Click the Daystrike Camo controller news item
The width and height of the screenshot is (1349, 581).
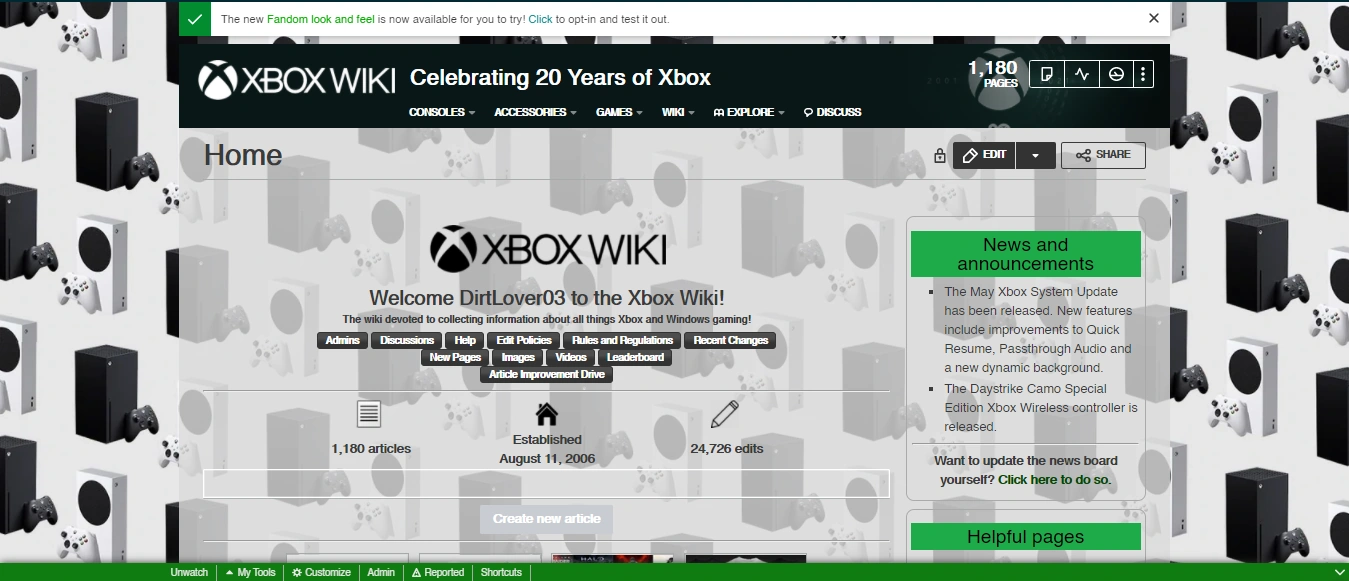coord(1040,407)
